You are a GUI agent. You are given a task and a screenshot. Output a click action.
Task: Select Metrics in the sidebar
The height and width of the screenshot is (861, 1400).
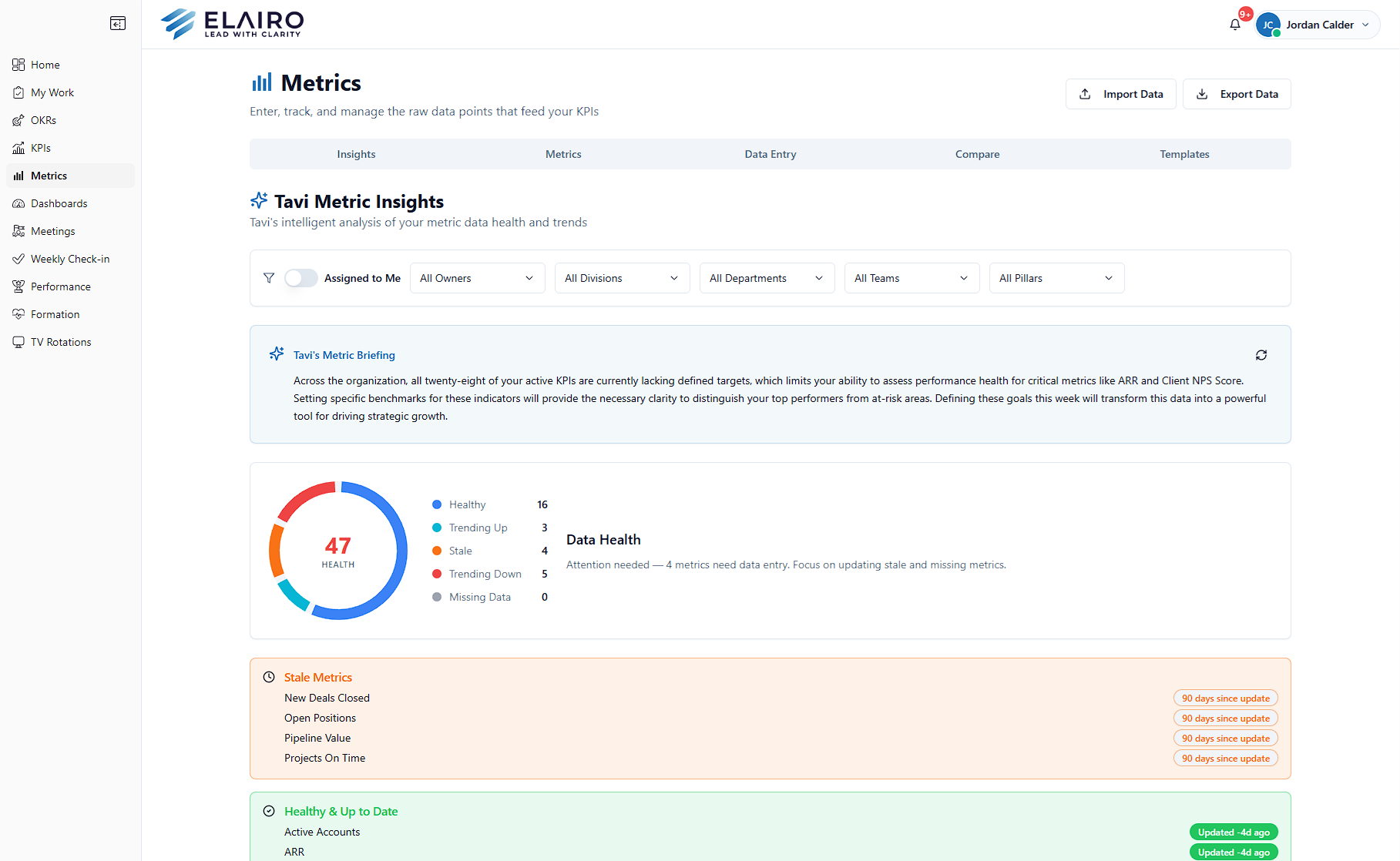pos(70,176)
